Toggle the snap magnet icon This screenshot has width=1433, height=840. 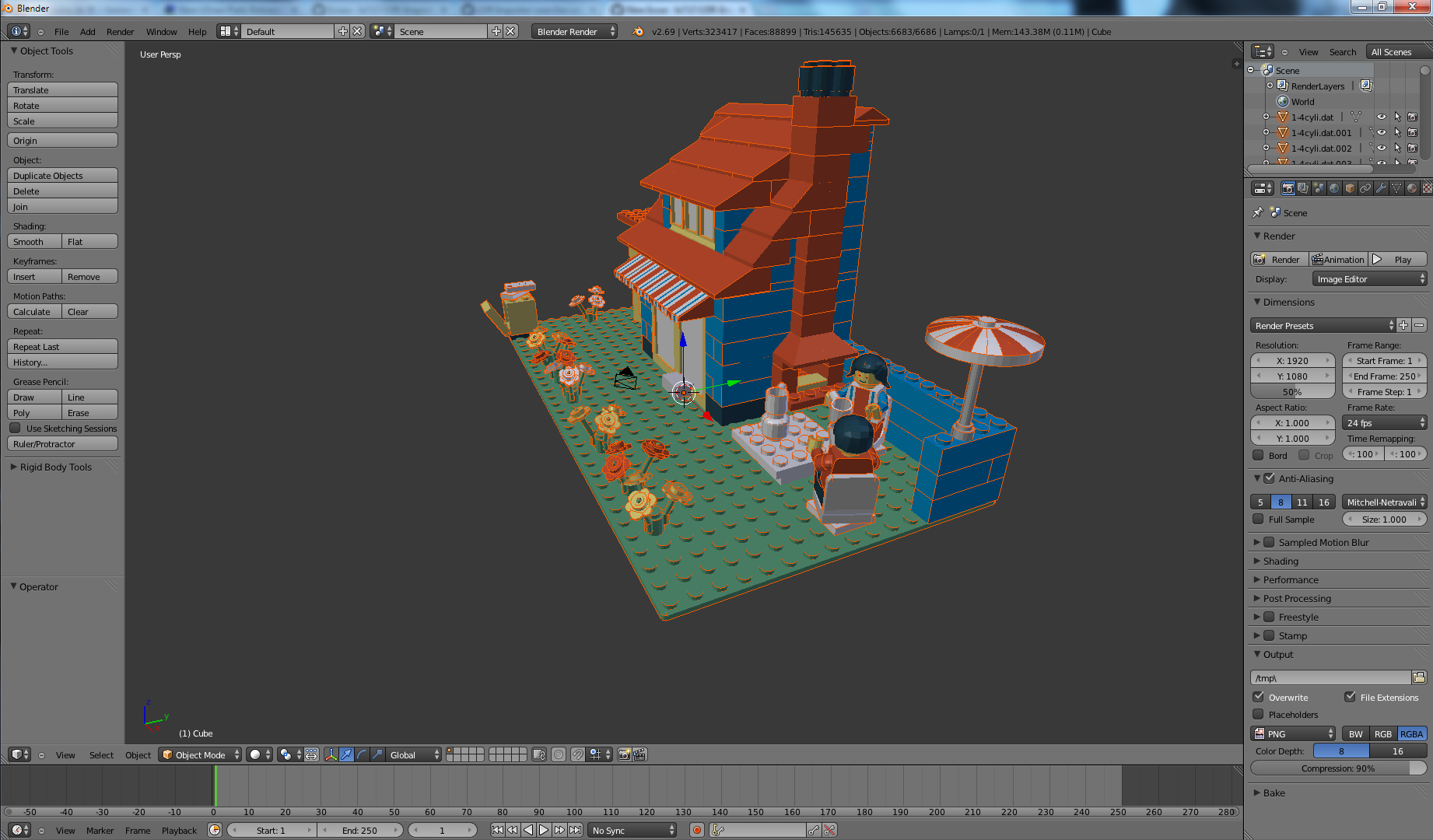[577, 754]
